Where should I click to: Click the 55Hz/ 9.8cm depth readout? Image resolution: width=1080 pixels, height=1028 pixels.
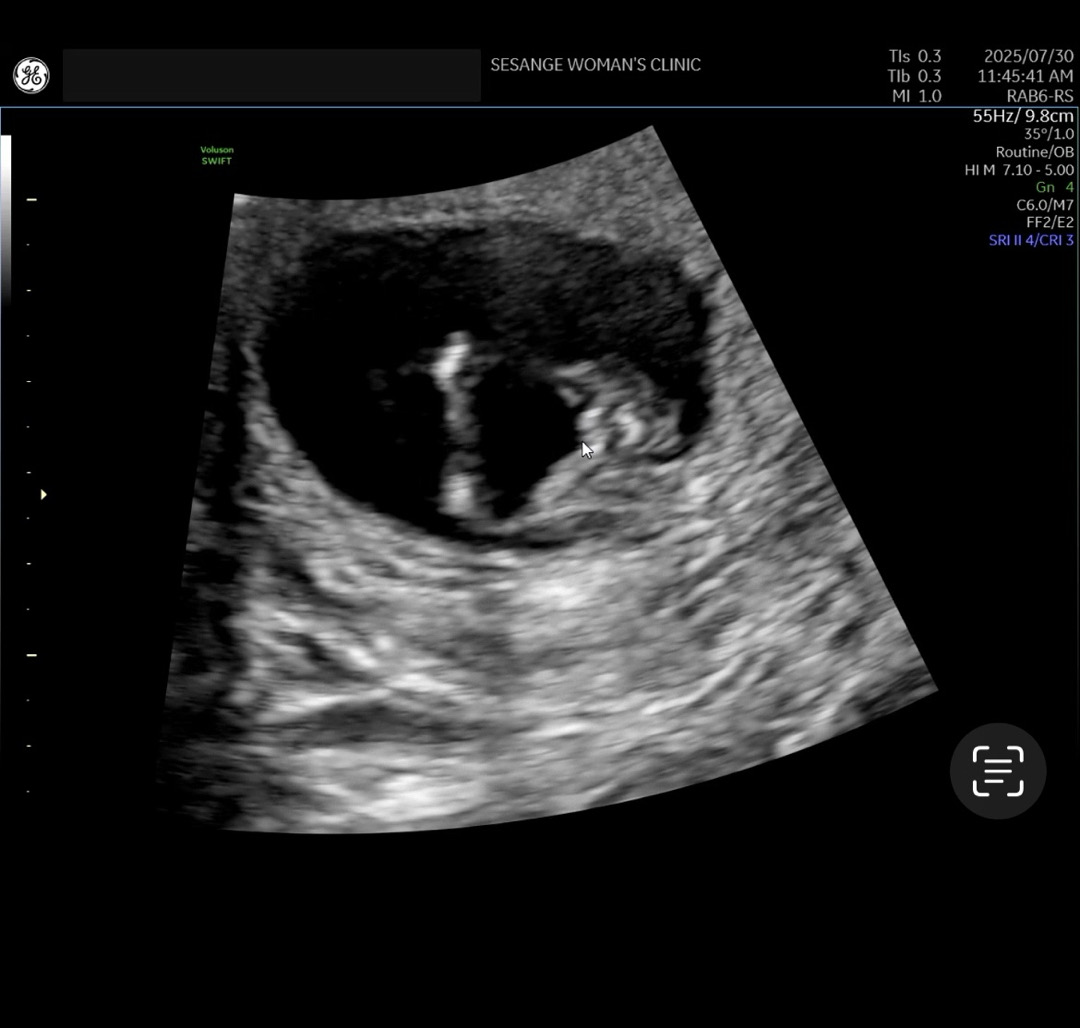1023,116
